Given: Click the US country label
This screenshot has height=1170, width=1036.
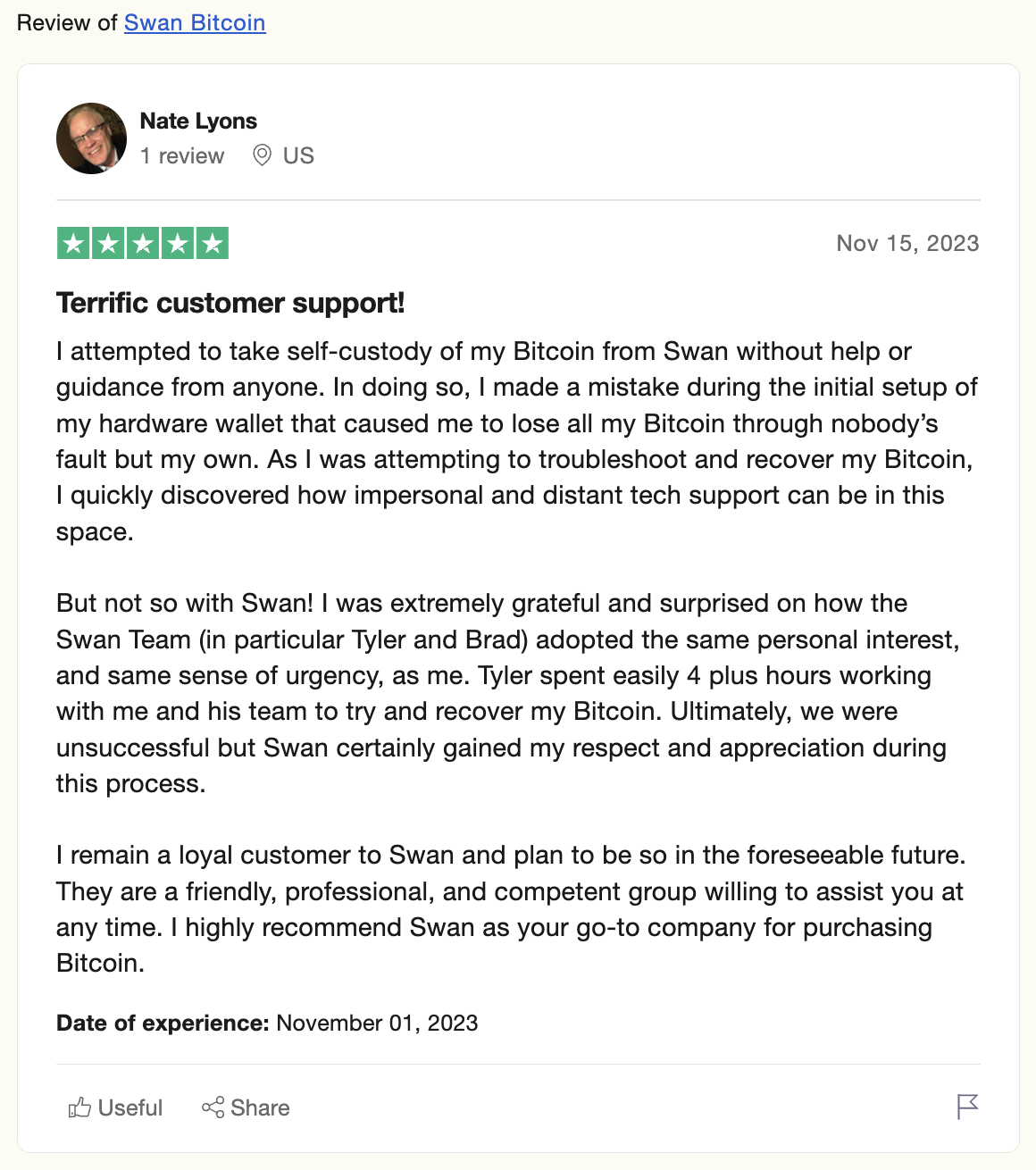Looking at the screenshot, I should pos(298,155).
